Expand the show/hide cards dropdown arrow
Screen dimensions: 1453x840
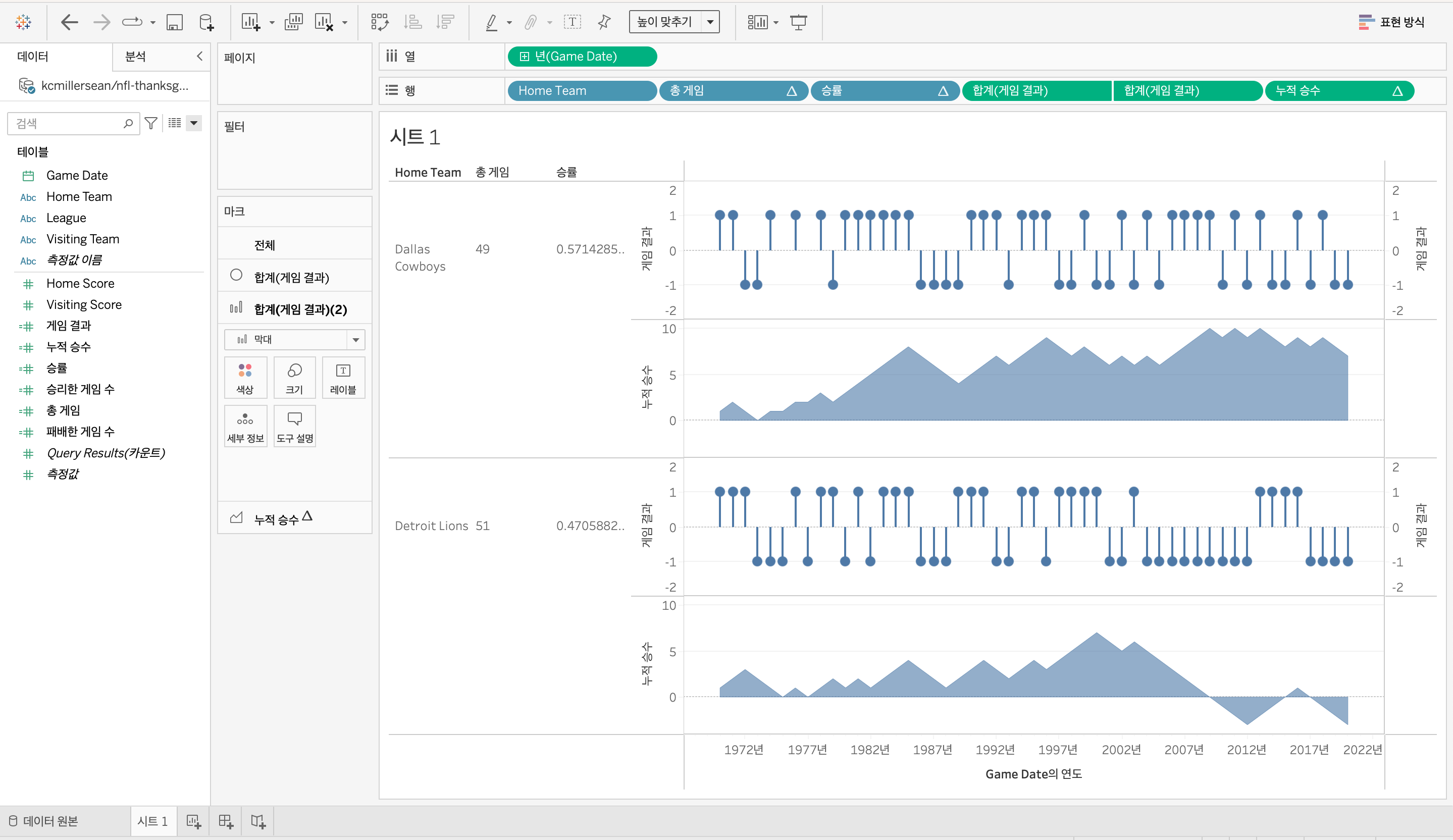click(776, 23)
